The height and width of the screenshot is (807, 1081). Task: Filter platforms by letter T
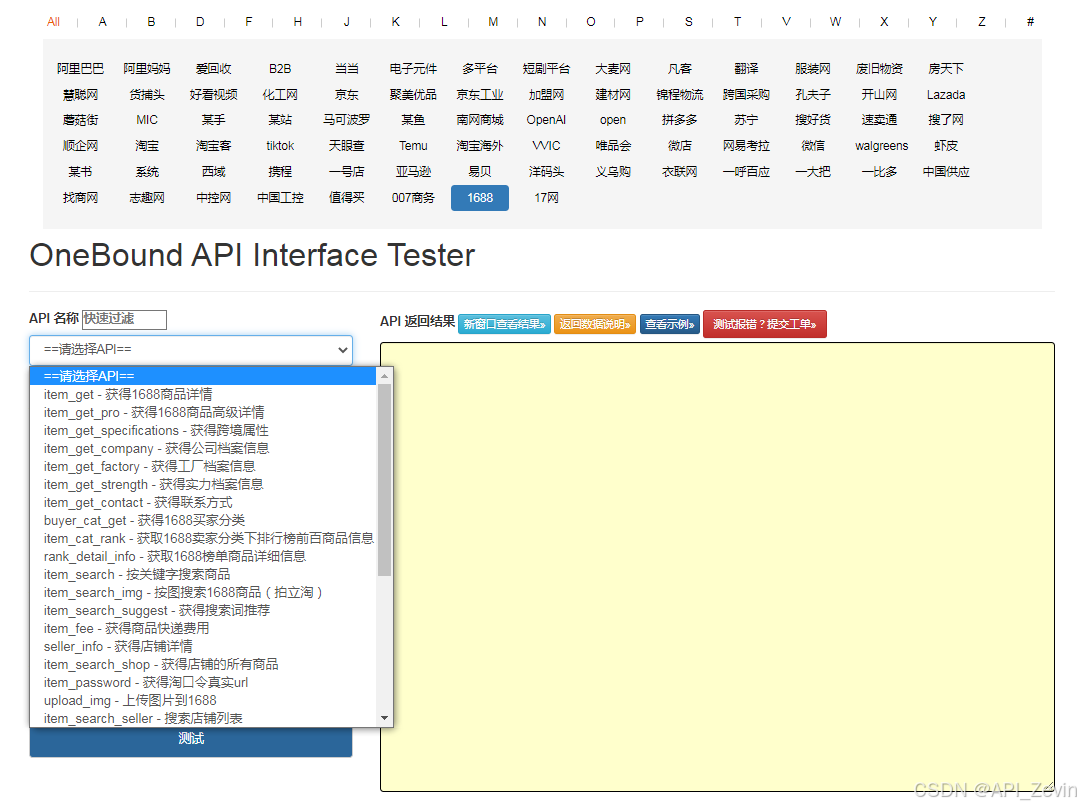[x=737, y=22]
